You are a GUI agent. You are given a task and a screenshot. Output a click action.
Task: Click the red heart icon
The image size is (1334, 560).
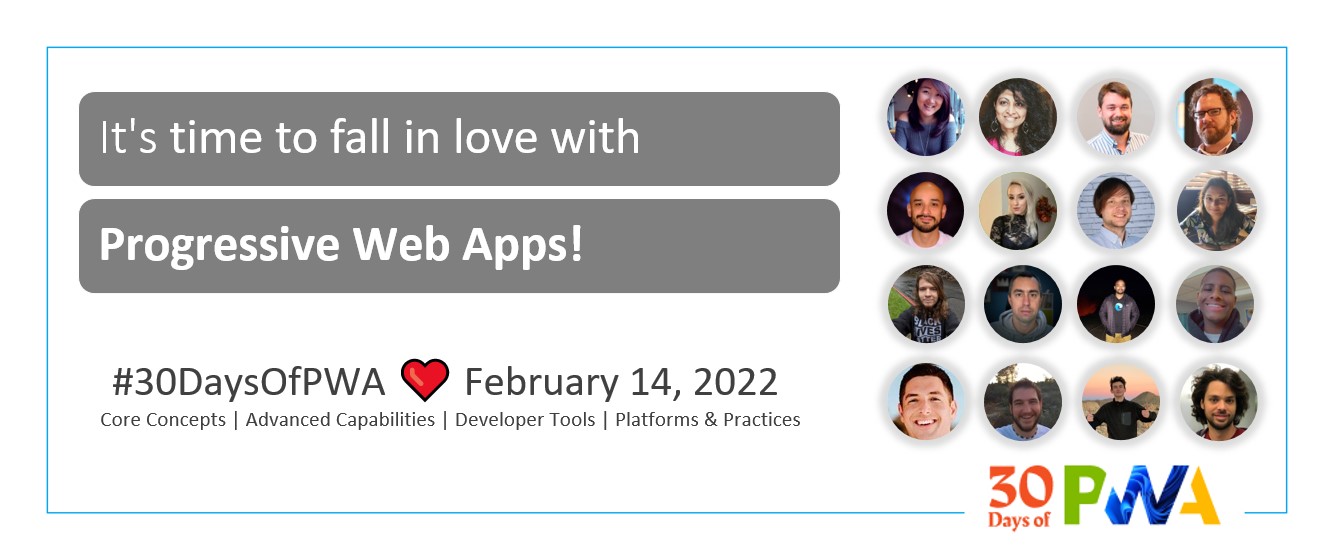(x=425, y=381)
